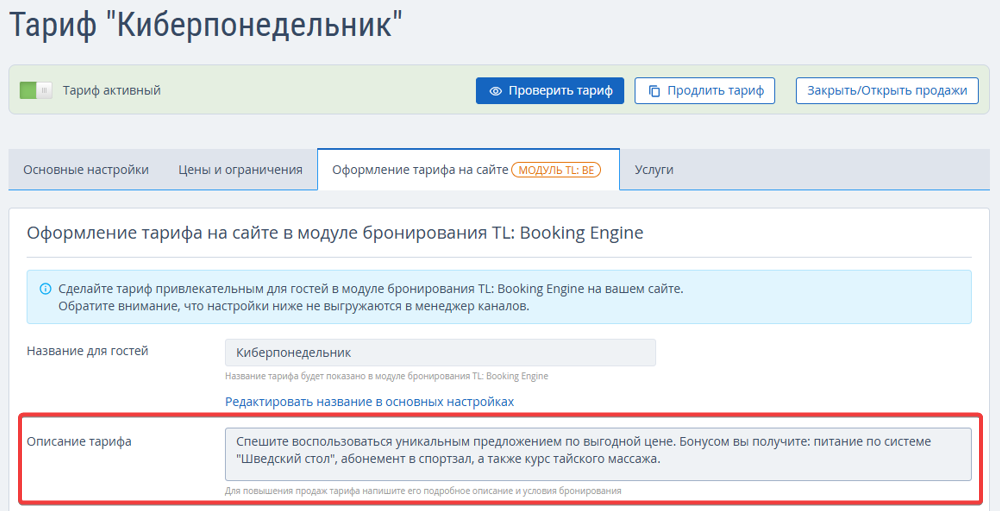Click the copy icon on Продлить тариф
Screen dimensions: 1000x511
654,91
